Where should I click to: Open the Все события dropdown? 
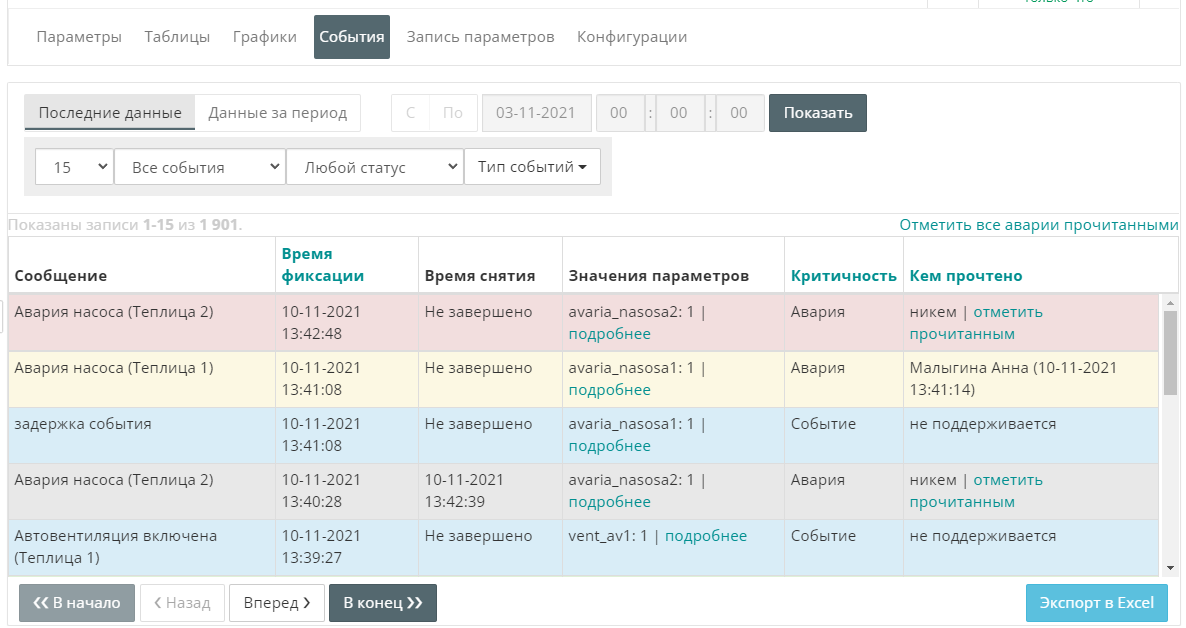200,167
